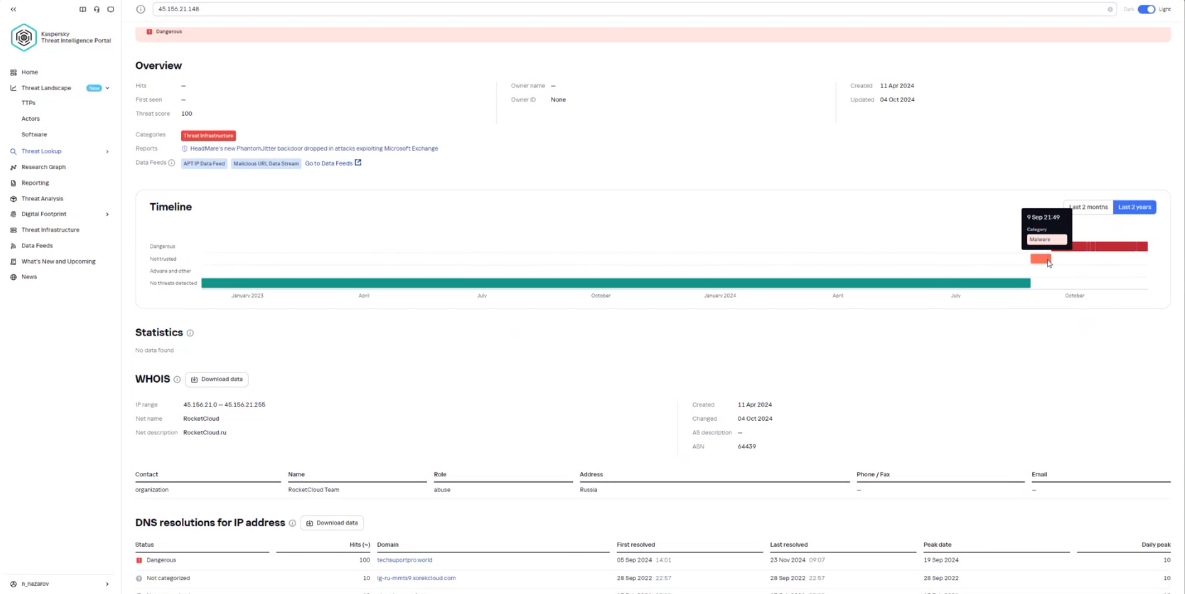Click the Threat Lookup magnifier icon
Viewport: 1185px width, 594px height.
(14, 151)
